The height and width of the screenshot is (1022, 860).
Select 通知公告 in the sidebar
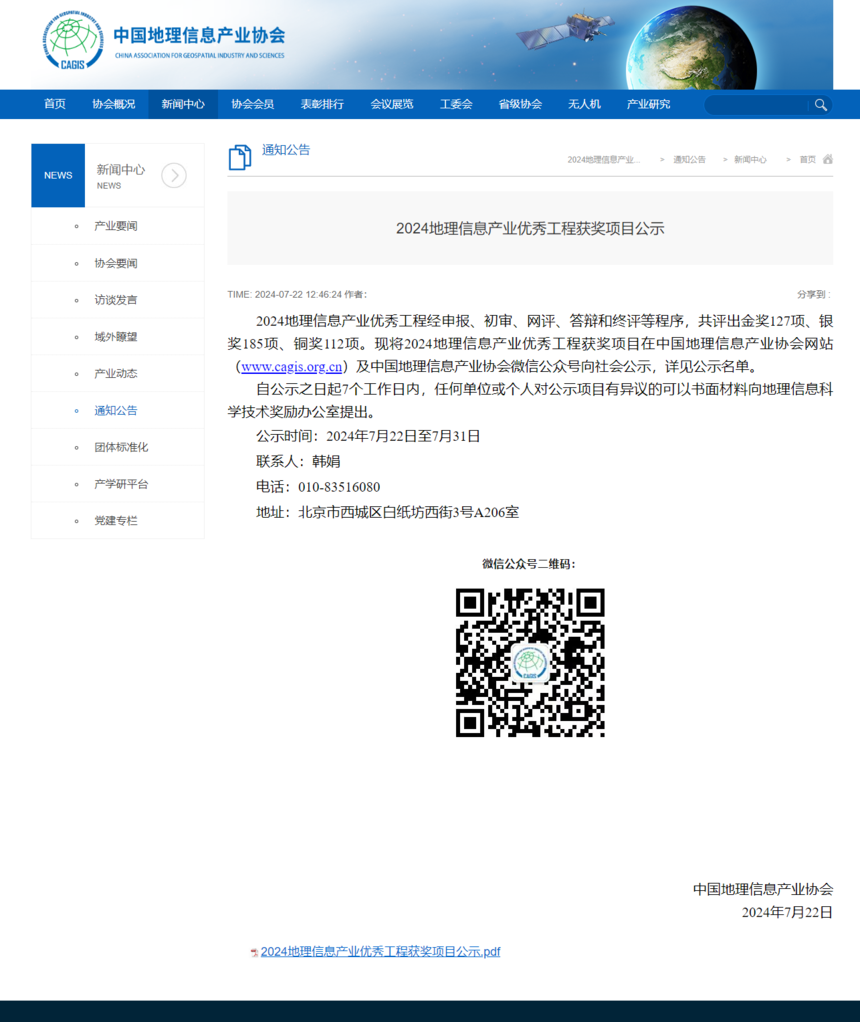click(x=116, y=411)
